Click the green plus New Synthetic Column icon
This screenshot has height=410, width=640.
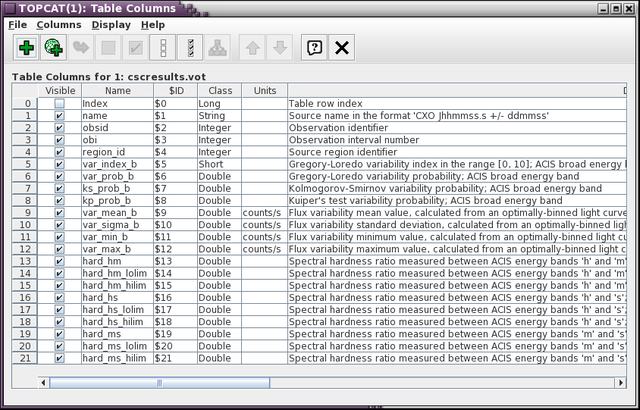(x=26, y=48)
